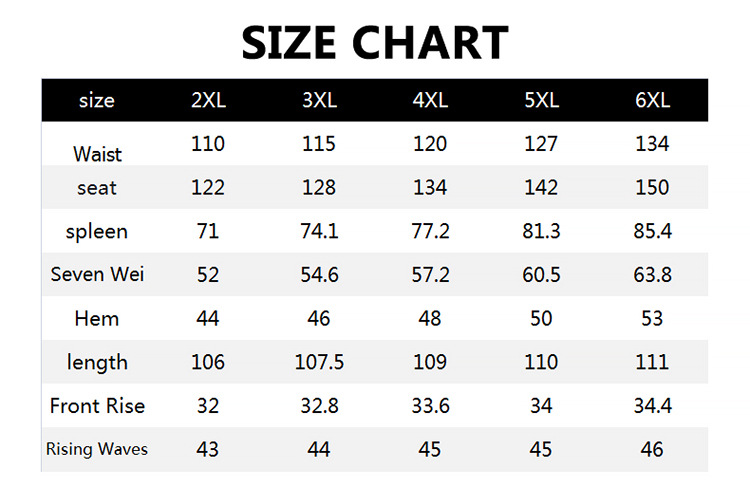
Task: Select the Waist row label
Action: [x=97, y=154]
